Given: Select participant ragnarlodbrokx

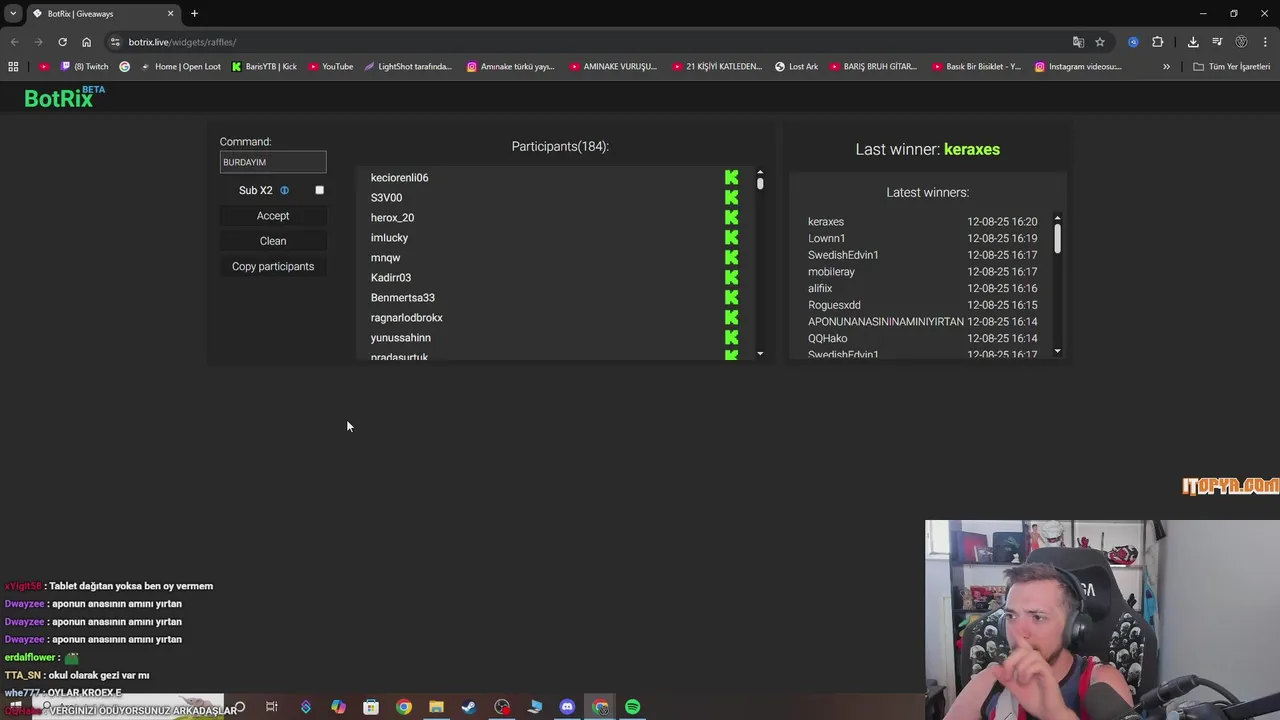Looking at the screenshot, I should click(407, 318).
